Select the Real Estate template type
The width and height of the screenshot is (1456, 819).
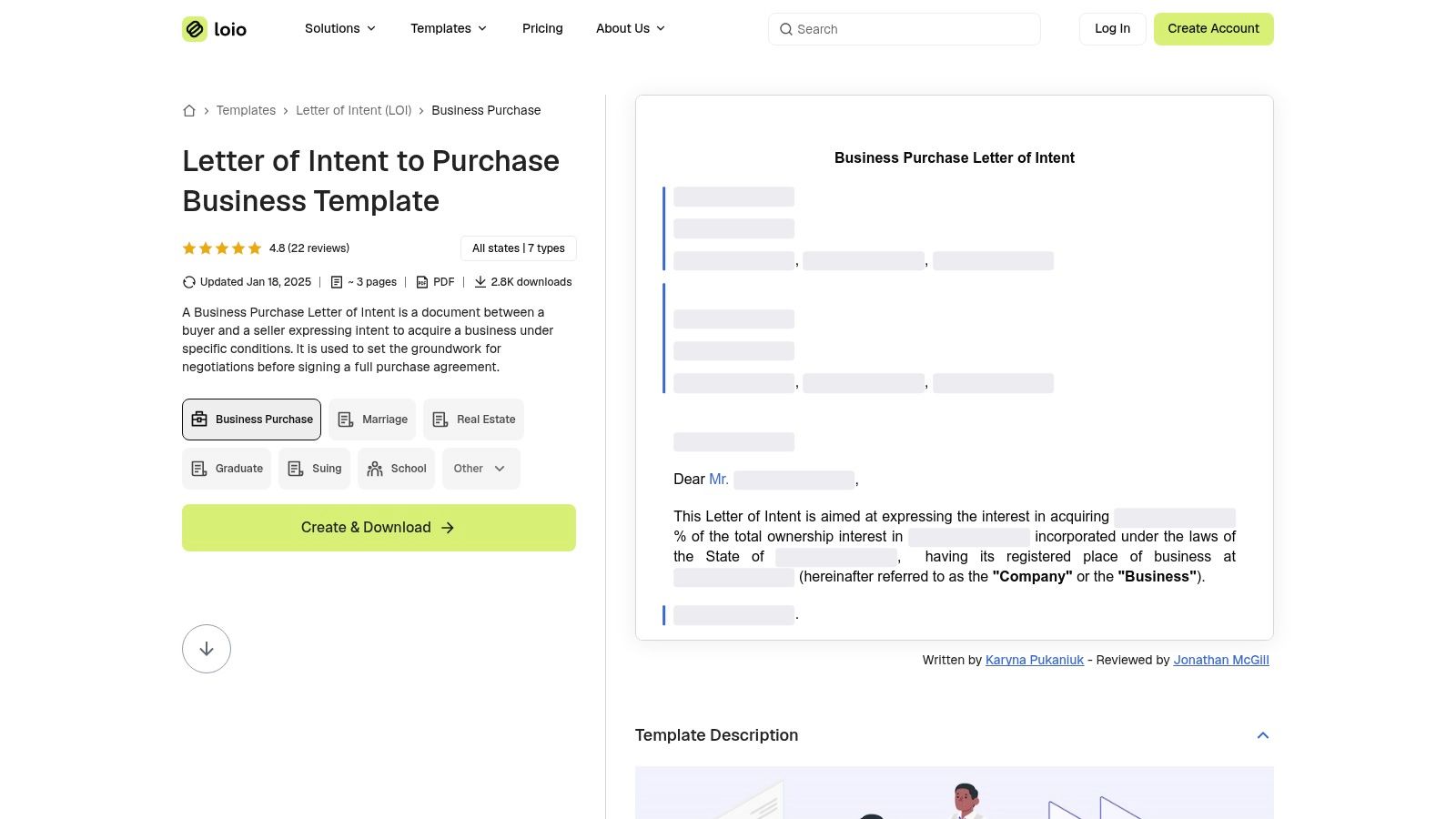[x=473, y=420]
